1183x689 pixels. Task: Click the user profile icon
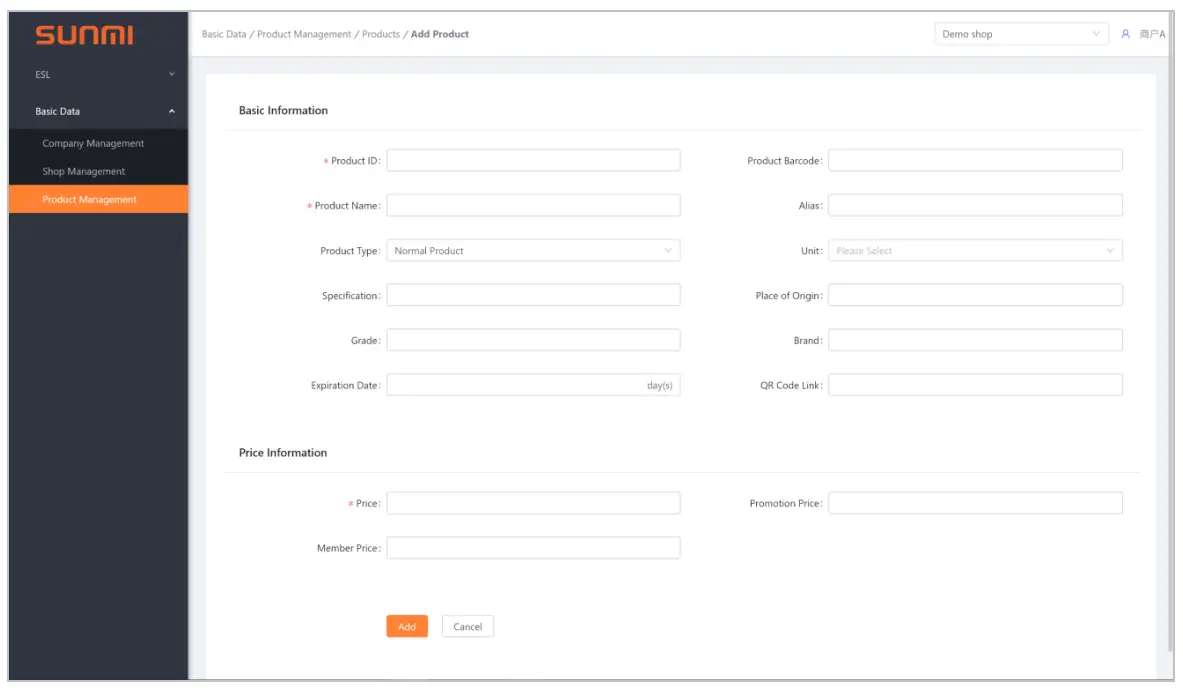pyautogui.click(x=1125, y=34)
